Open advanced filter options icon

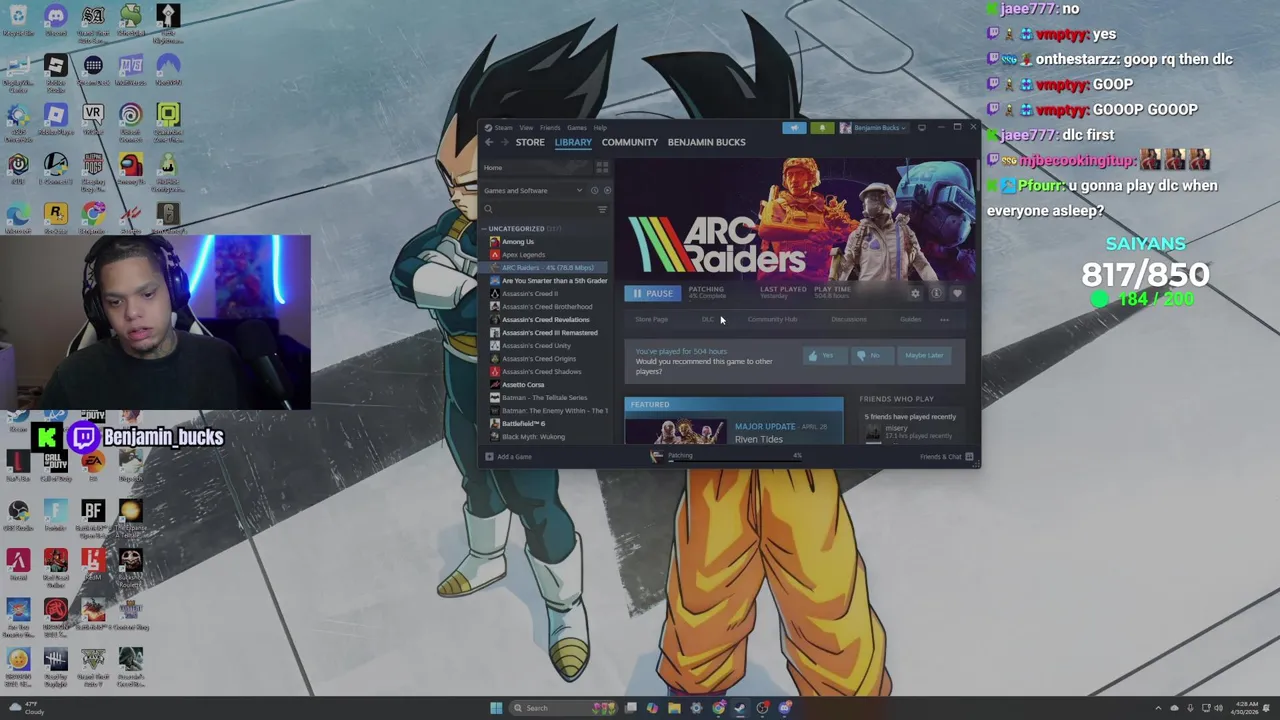(x=602, y=209)
